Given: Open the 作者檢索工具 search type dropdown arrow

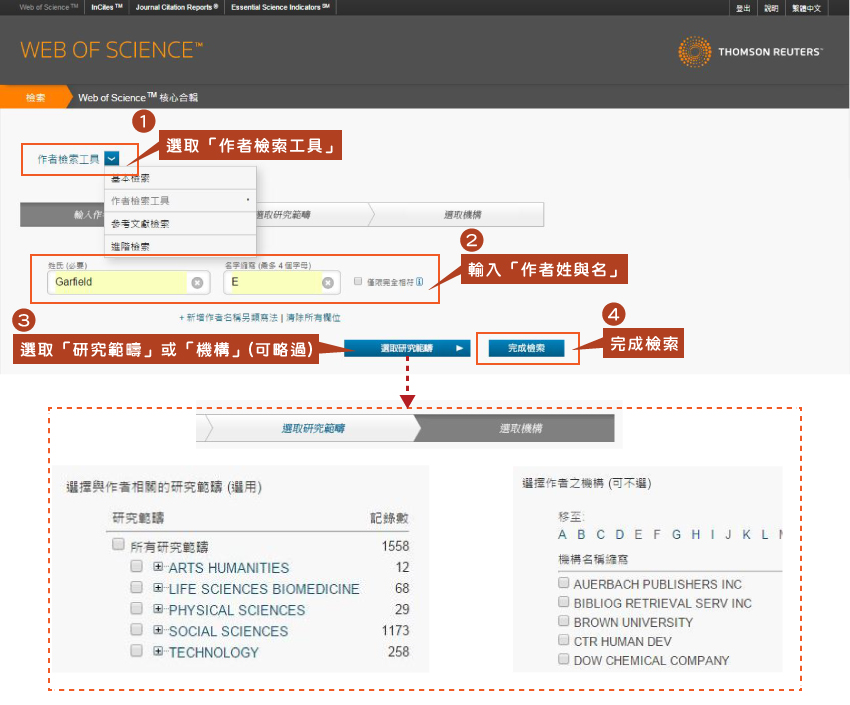Looking at the screenshot, I should [x=112, y=158].
